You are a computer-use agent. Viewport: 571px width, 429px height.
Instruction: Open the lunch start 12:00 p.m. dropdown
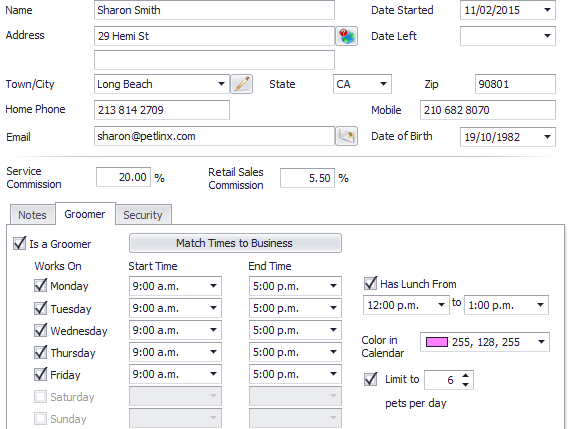441,305
